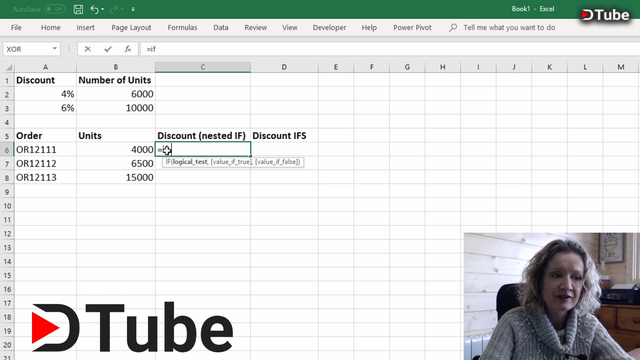Open the Power Pivot ribbon tab
Image resolution: width=640 pixels, height=360 pixels.
(x=412, y=28)
